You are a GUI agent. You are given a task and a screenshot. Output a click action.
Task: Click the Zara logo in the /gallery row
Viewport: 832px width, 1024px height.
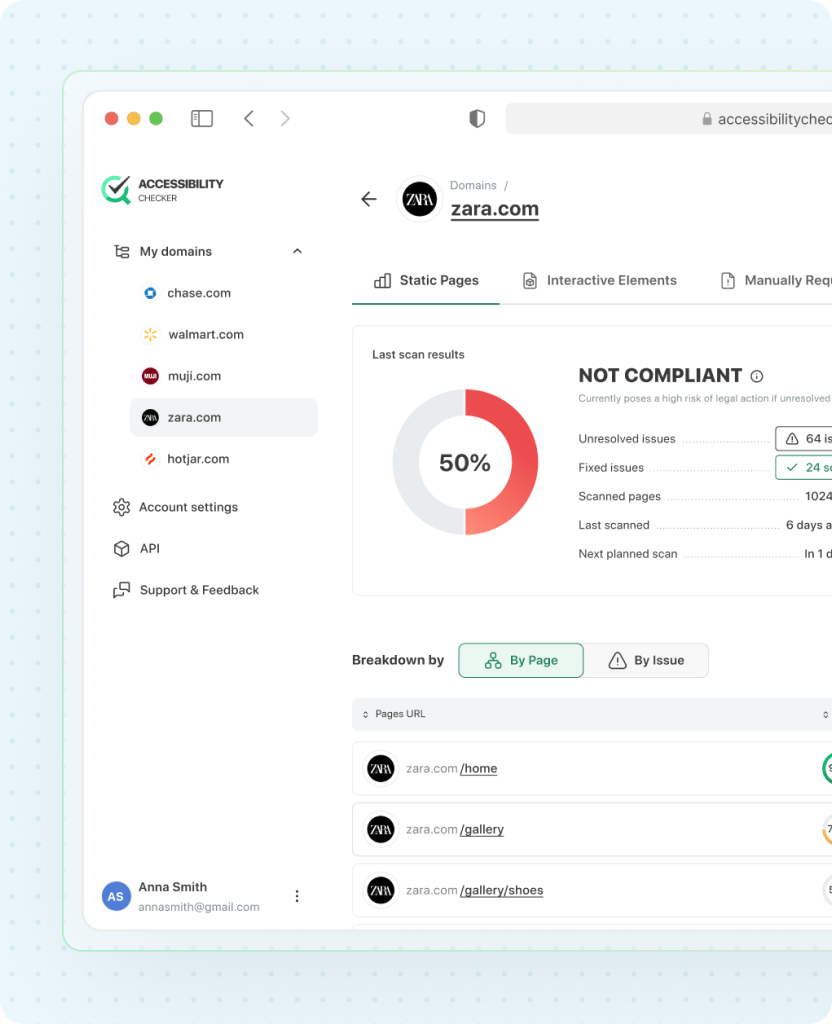pyautogui.click(x=381, y=829)
